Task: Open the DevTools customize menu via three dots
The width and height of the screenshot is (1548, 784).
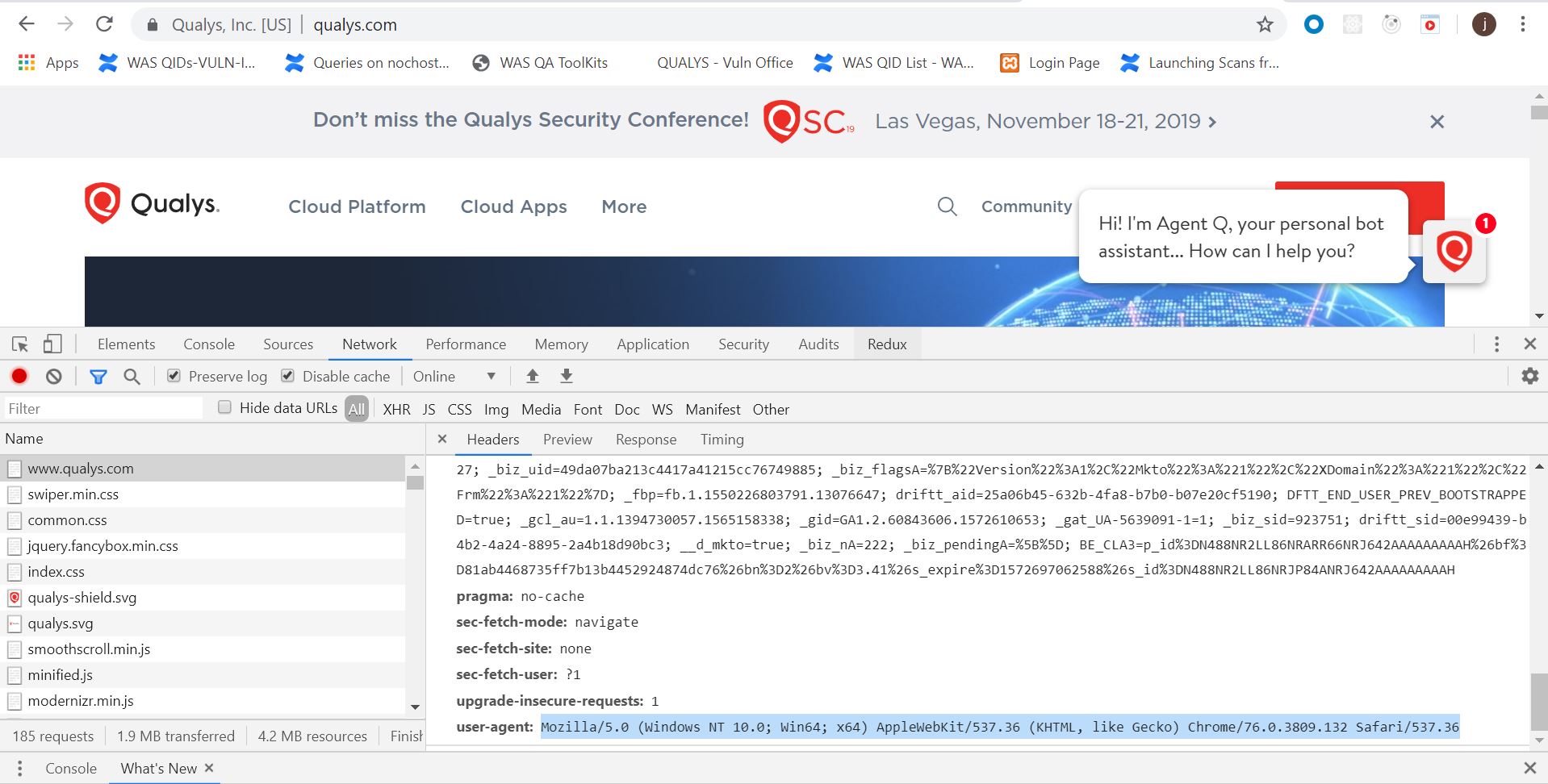Action: 1497,344
